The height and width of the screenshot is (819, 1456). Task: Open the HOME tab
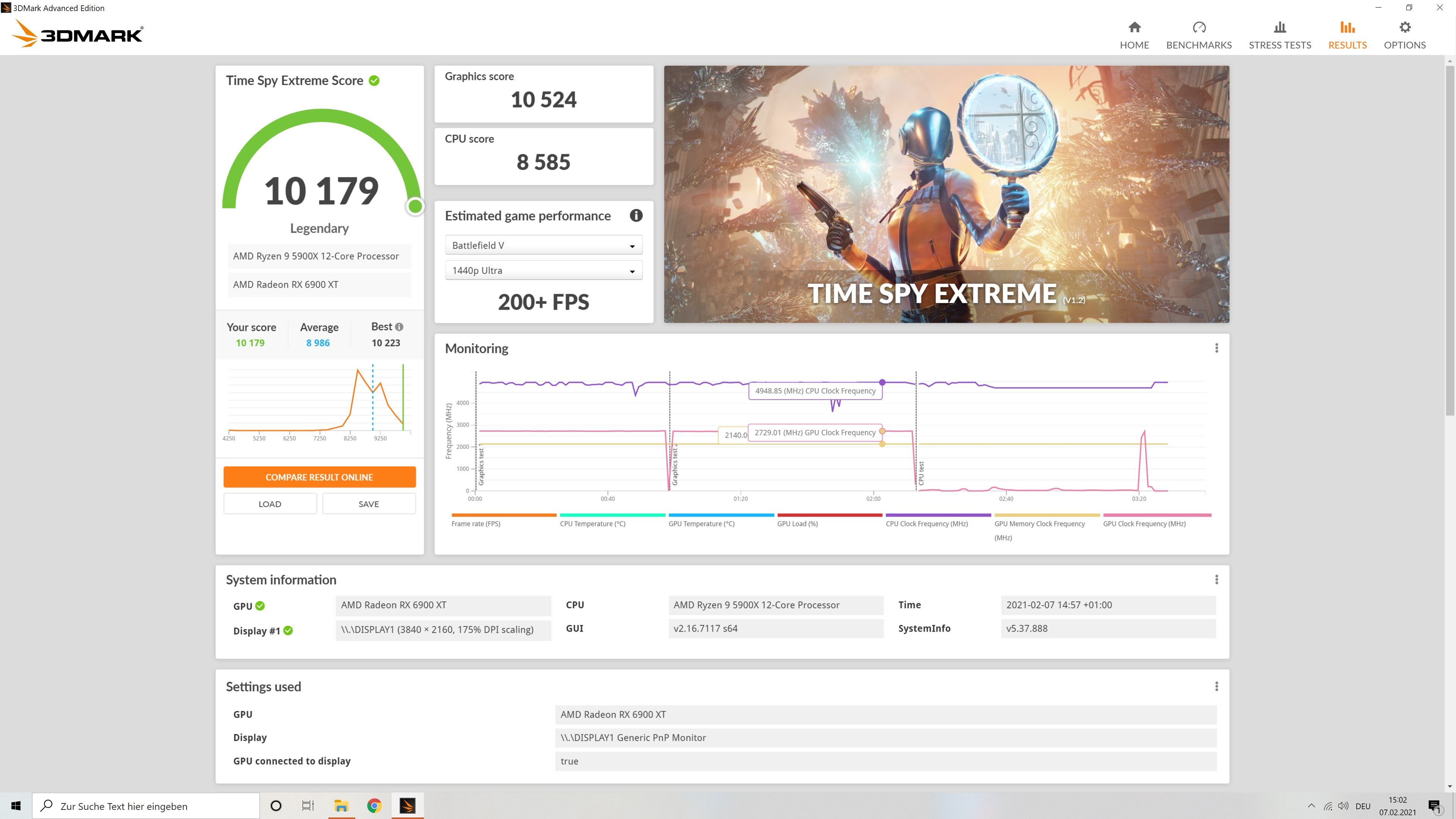(1134, 35)
